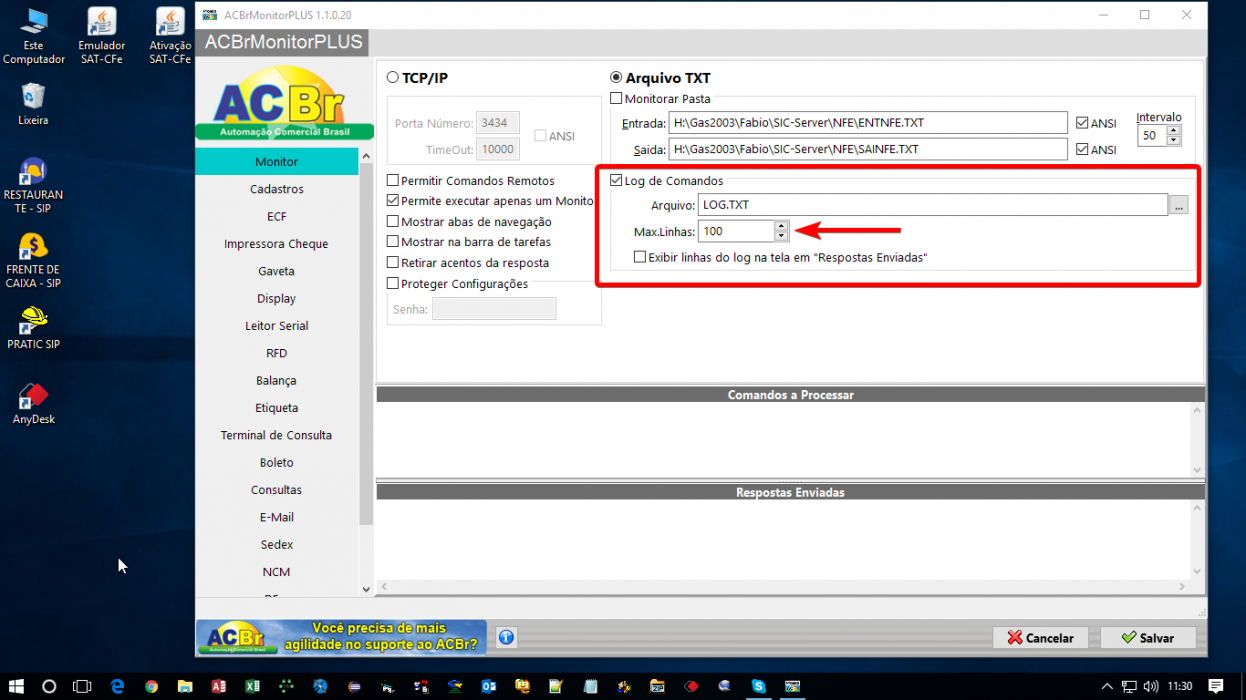Open the Ativação SAT-CFe desktop icon
Viewport: 1246px width, 700px height.
coord(170,36)
